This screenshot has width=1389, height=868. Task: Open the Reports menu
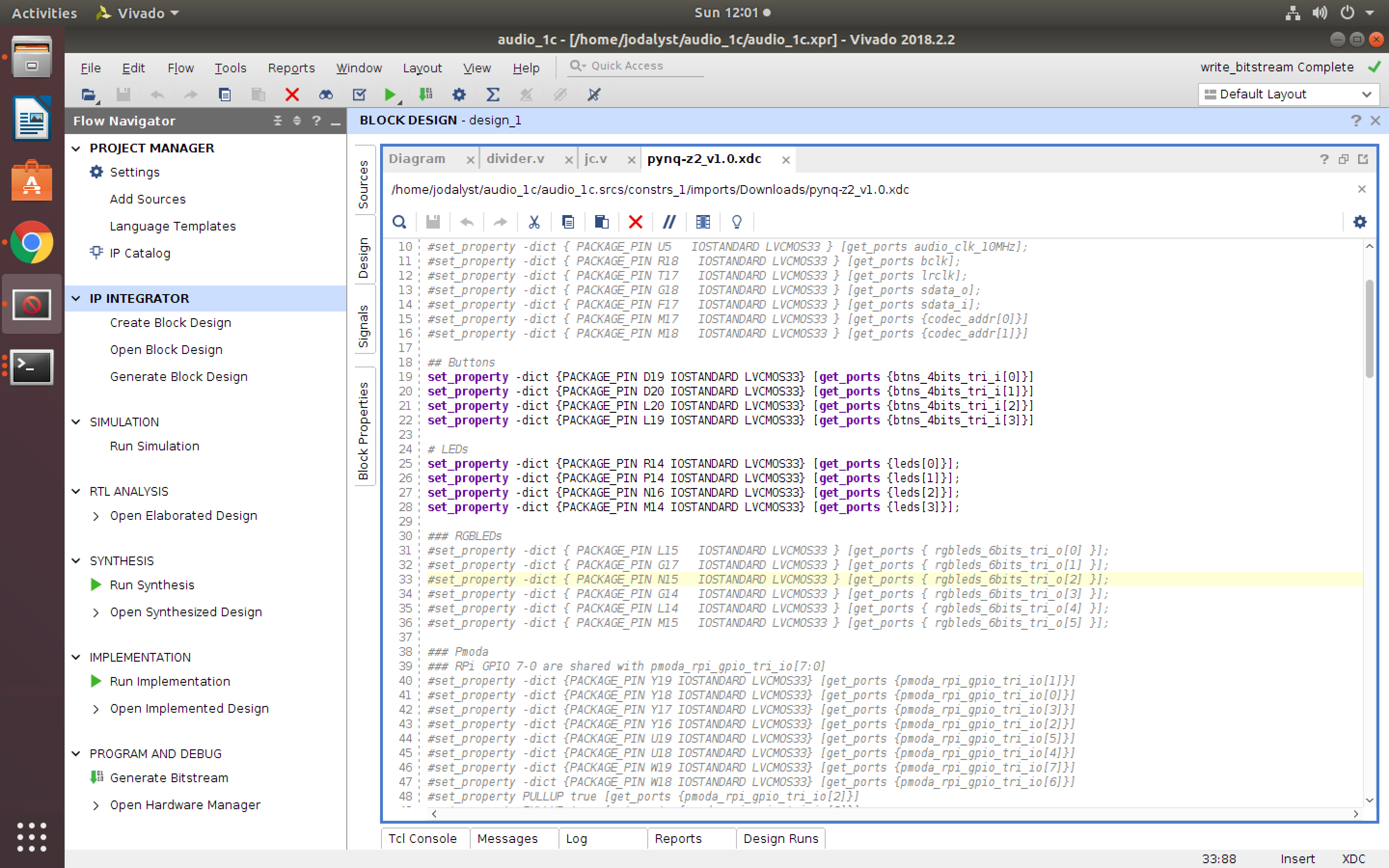(291, 68)
